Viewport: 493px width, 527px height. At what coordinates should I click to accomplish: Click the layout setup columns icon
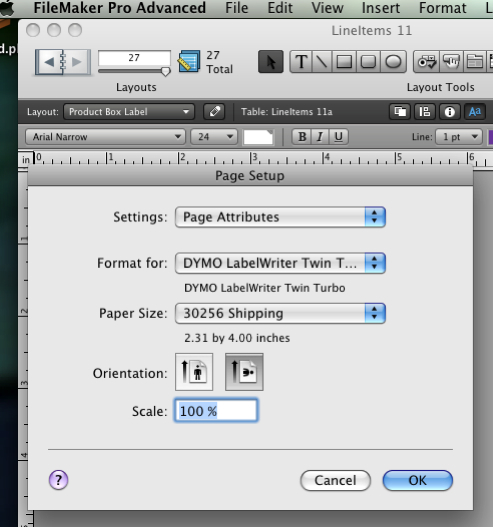(x=425, y=112)
